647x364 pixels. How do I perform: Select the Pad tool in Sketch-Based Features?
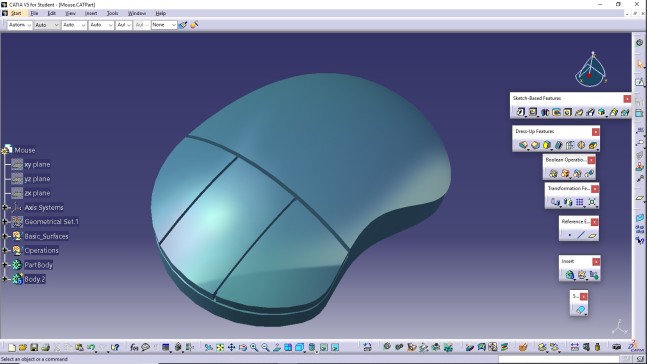coord(521,112)
